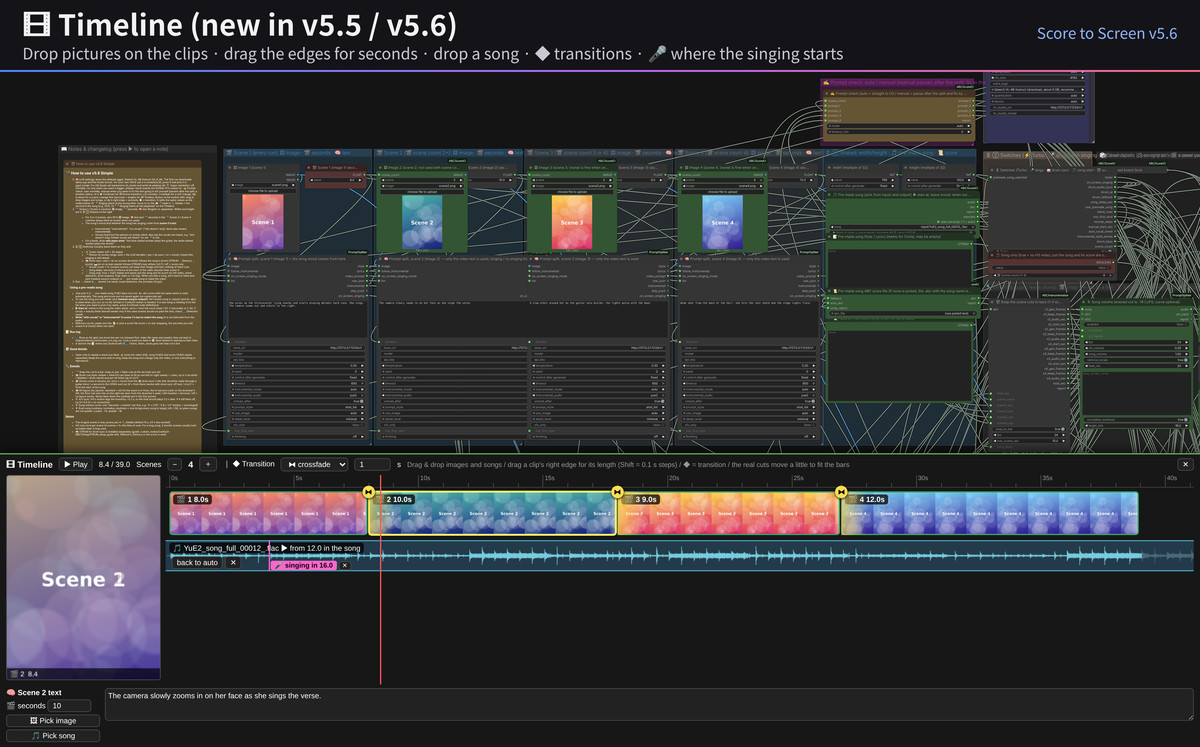The image size is (1200, 747).
Task: Click the X next to 'back to auto'
Action: pos(233,563)
